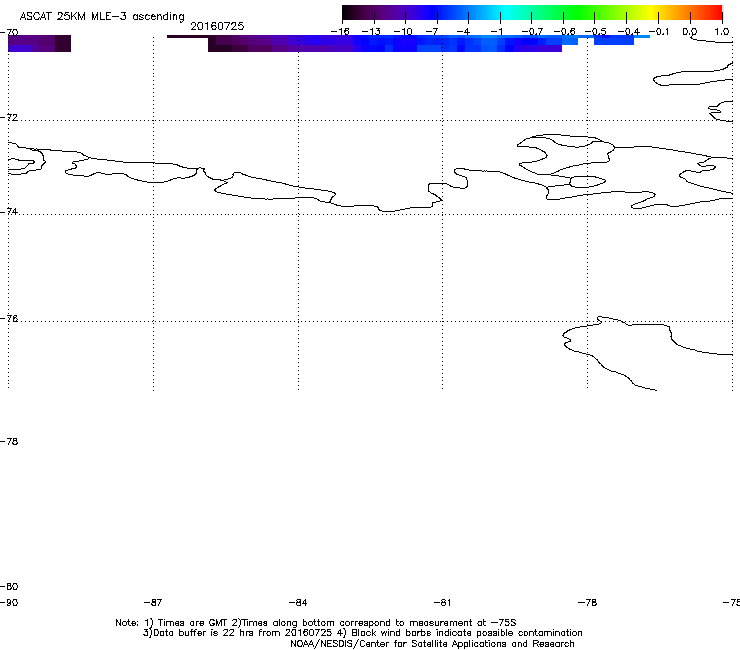Screen dimensions: 740x650
Task: Click the black end of the color bar
Action: coord(349,12)
